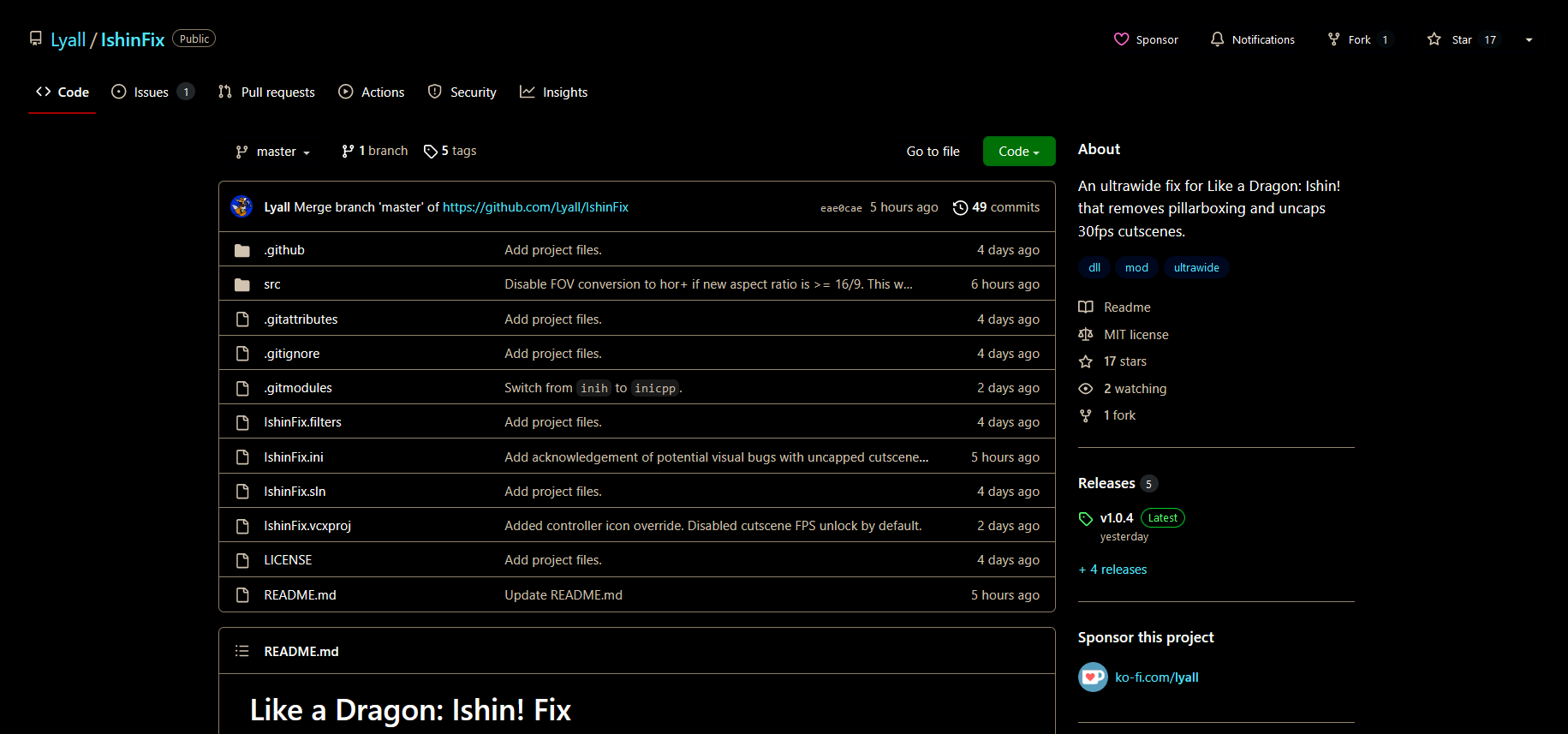Click the LICENSE file icon
Screen dimensions: 1568x734
(242, 560)
